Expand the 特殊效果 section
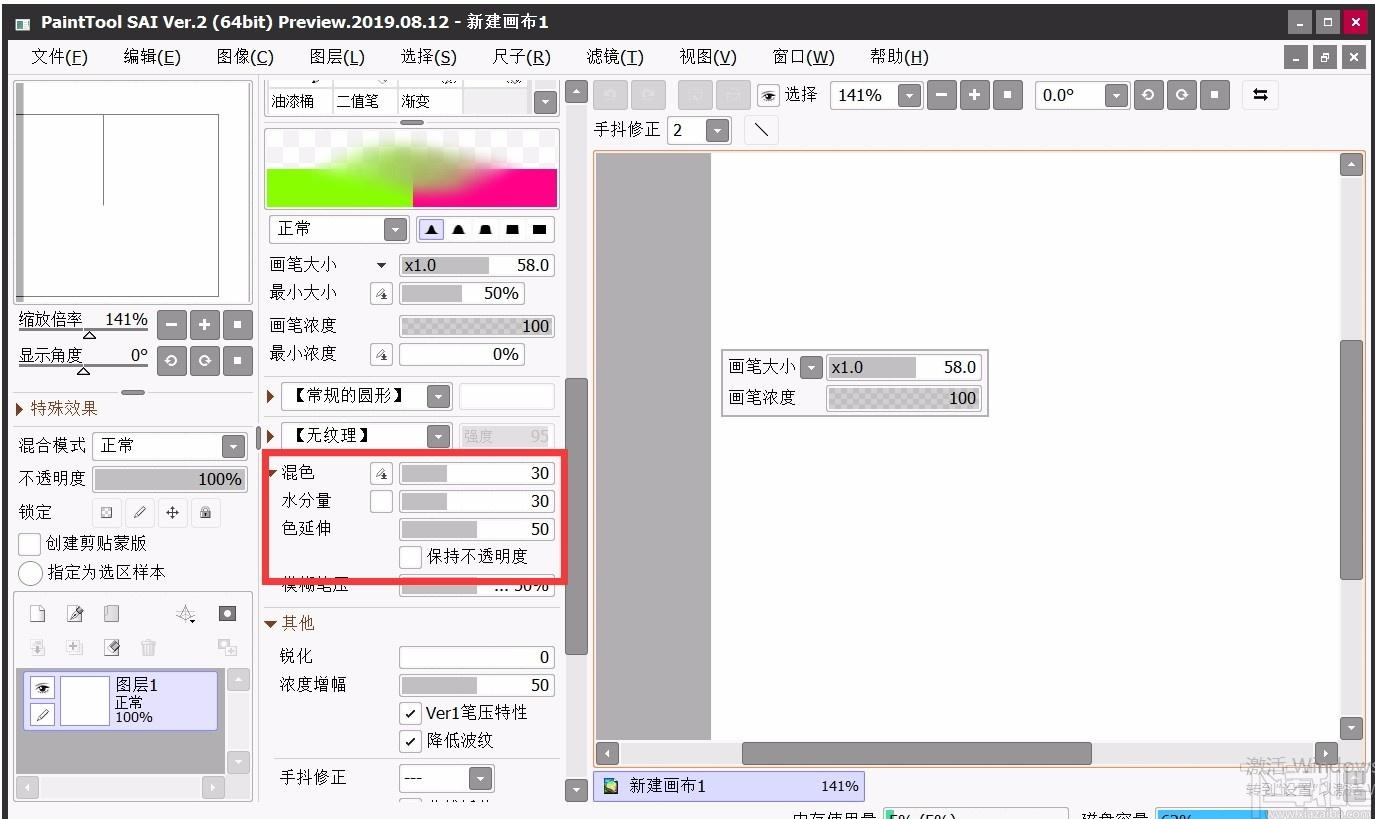This screenshot has width=1375, height=819. pyautogui.click(x=20, y=409)
